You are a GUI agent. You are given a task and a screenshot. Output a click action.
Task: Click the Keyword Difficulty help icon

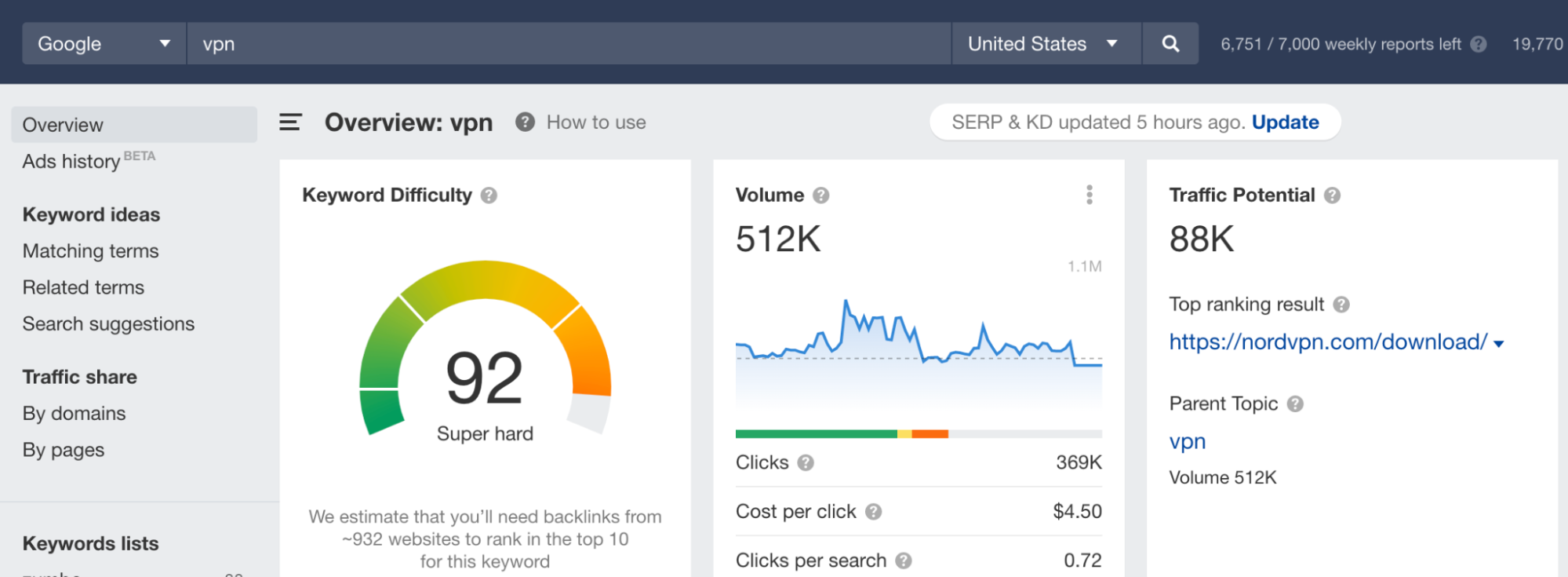point(489,195)
